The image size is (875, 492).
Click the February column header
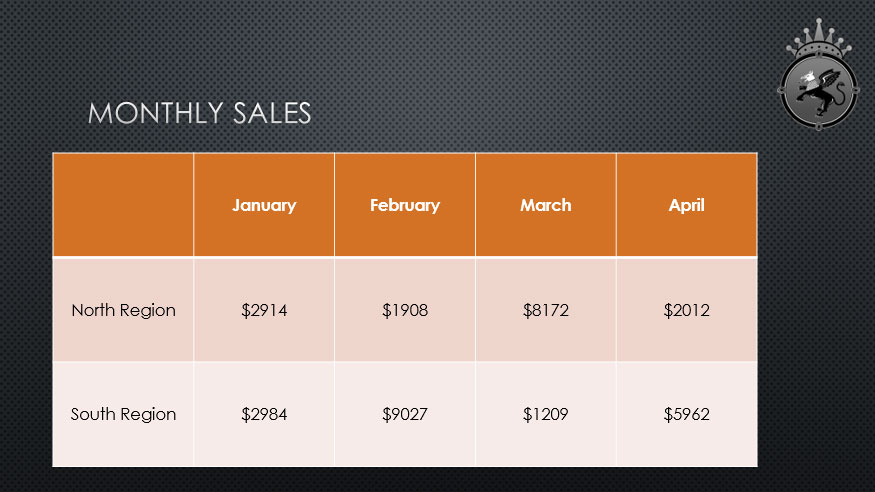(x=405, y=205)
